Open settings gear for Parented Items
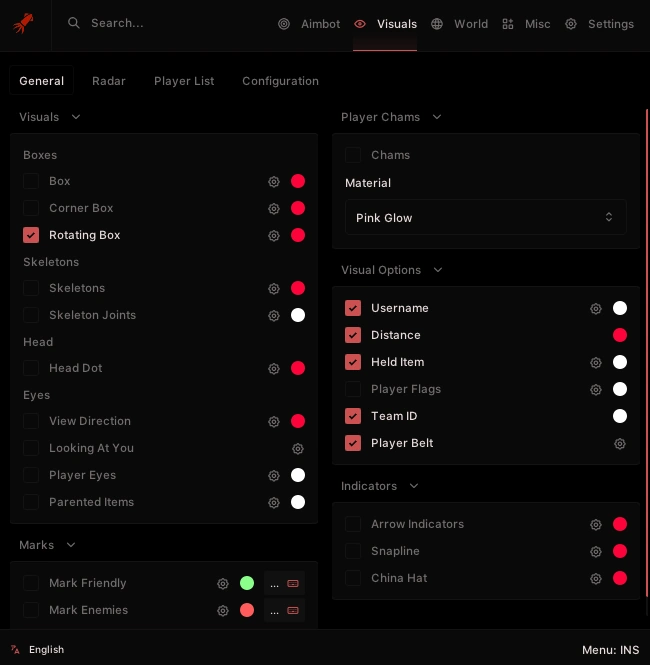Image resolution: width=650 pixels, height=665 pixels. tap(274, 503)
